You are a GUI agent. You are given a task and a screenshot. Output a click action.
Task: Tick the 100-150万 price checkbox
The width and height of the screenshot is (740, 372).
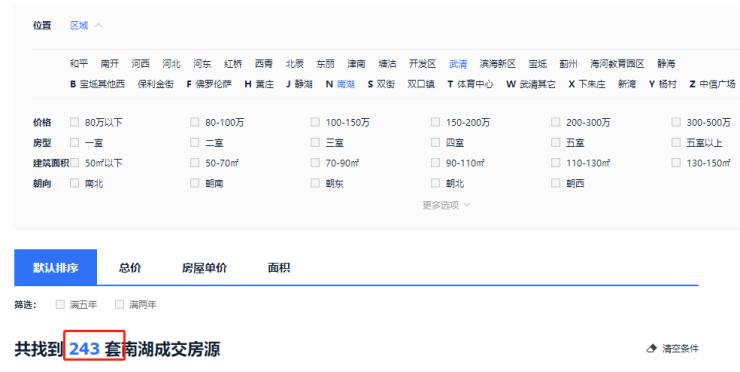(315, 122)
